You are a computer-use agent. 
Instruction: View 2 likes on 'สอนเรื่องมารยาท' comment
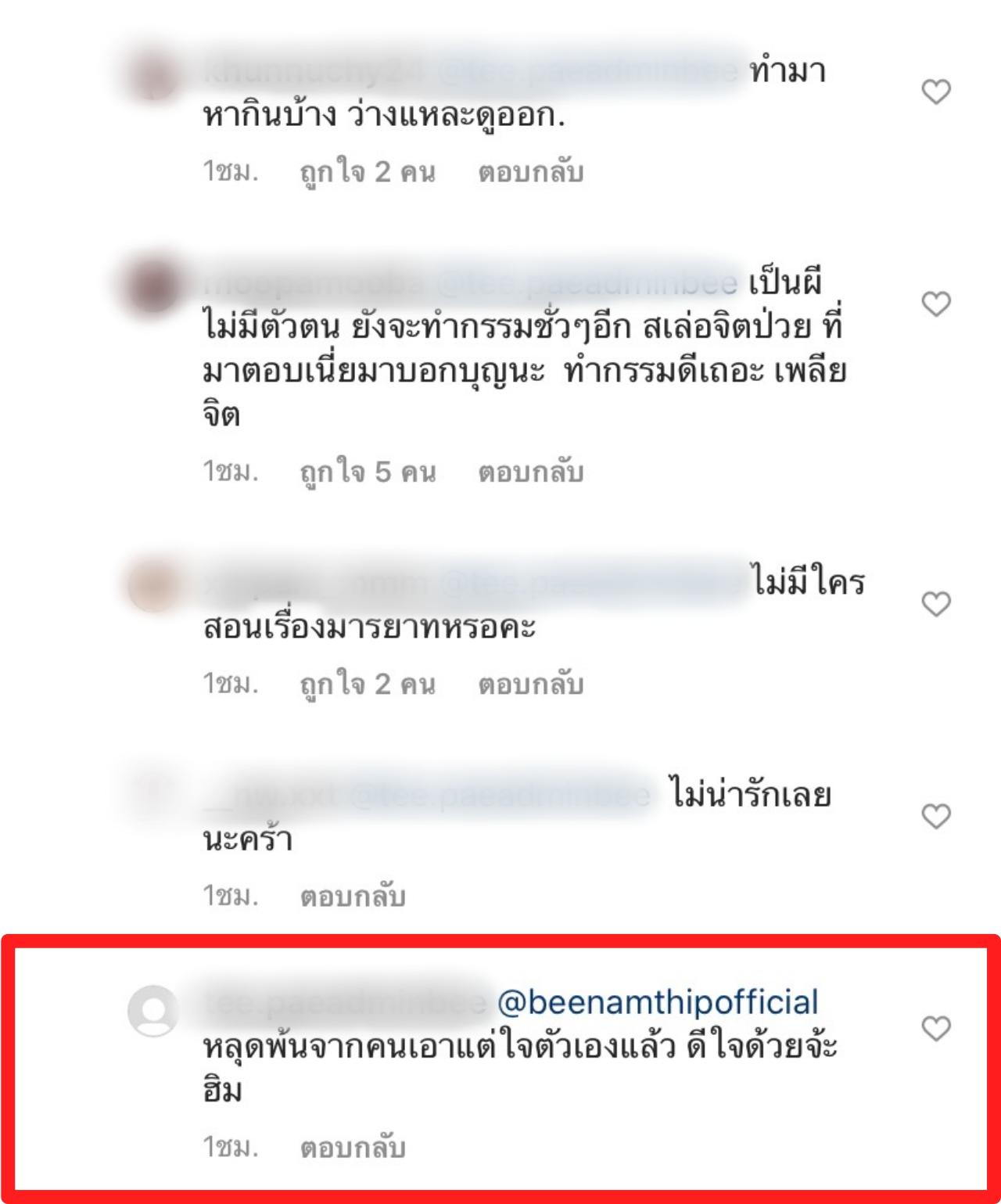click(368, 685)
